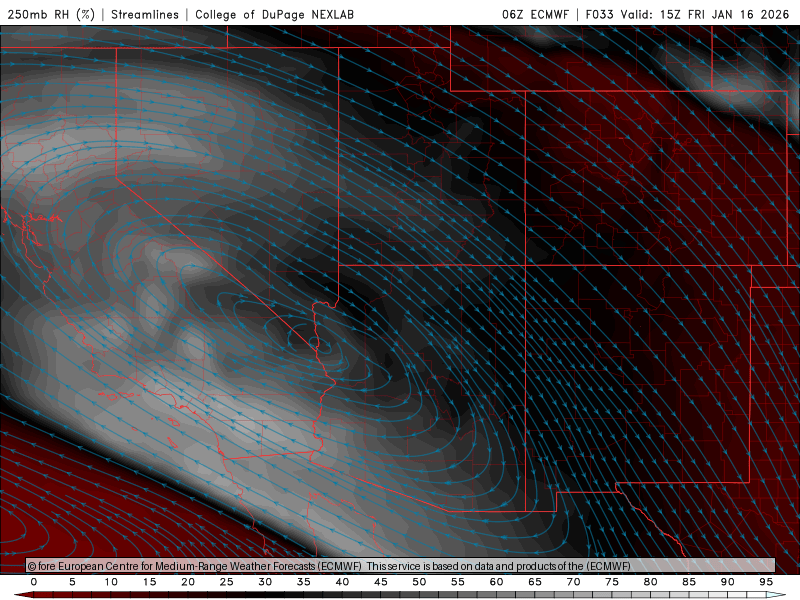This screenshot has height=600, width=800.
Task: Click "College of DuPage NEXLAB" header text
Action: click(274, 14)
